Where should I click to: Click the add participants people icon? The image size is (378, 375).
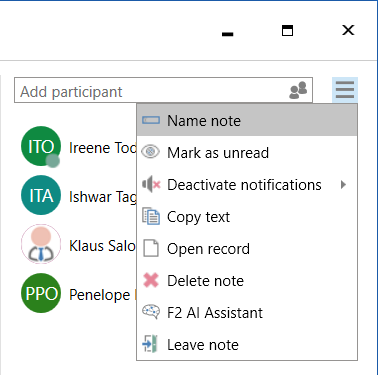[298, 90]
